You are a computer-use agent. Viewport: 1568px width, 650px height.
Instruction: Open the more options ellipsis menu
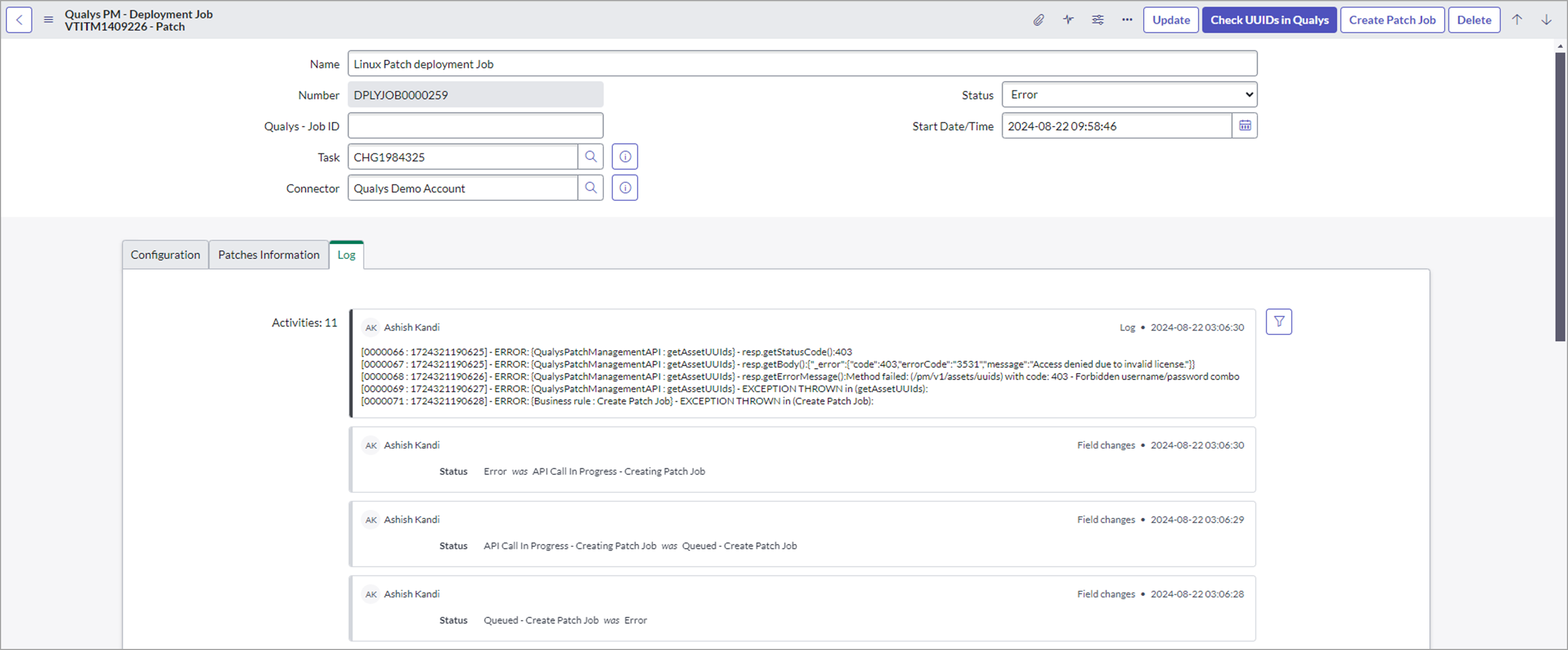(1127, 20)
